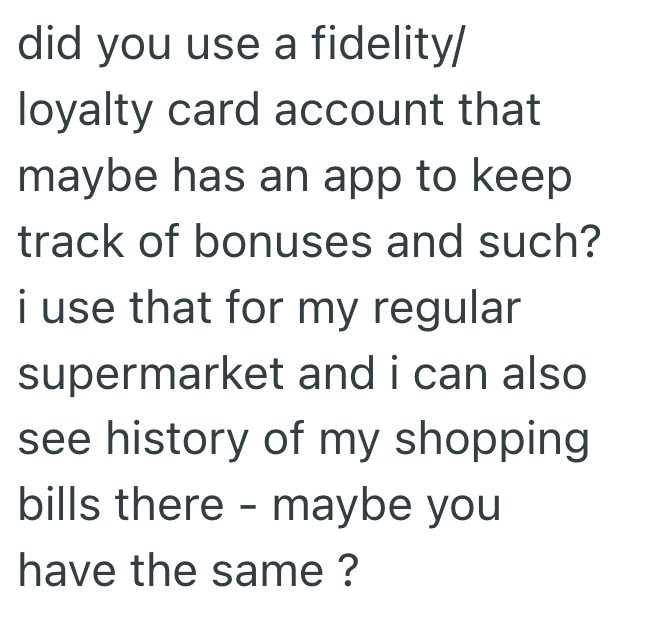652x620 pixels.
Task: Click the word "see" in the text
Action: coord(54,440)
